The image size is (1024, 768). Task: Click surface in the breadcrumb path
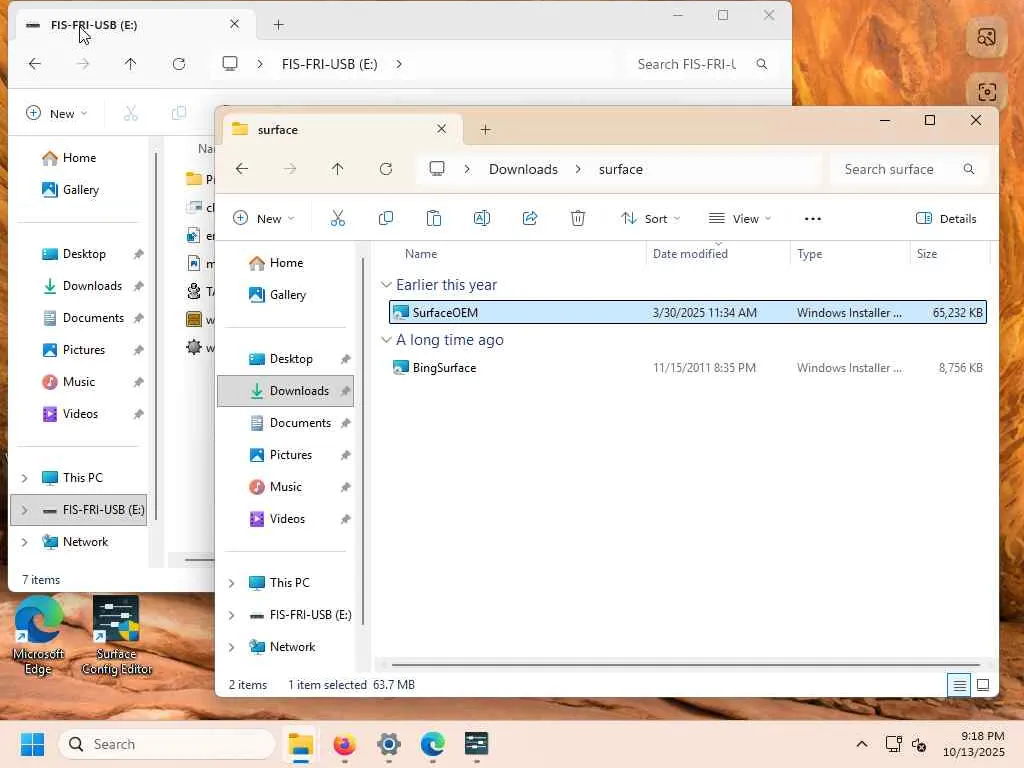click(620, 169)
